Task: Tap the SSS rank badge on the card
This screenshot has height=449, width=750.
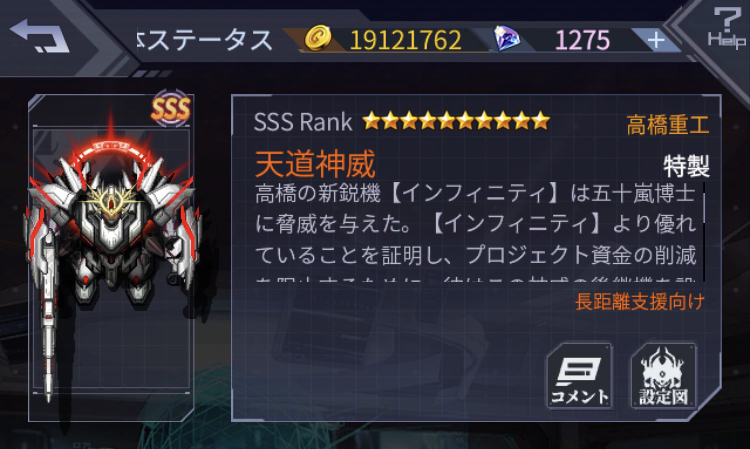Action: [x=171, y=109]
